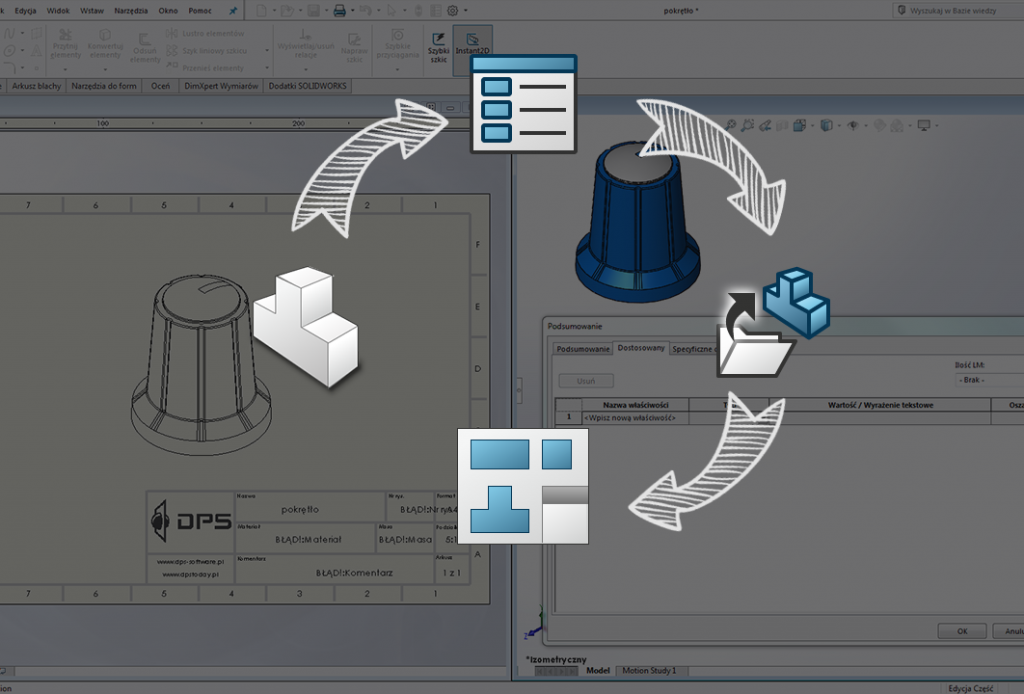Screen dimensions: 1024x694
Task: Click the Print icon in the toolbar
Action: click(x=339, y=10)
